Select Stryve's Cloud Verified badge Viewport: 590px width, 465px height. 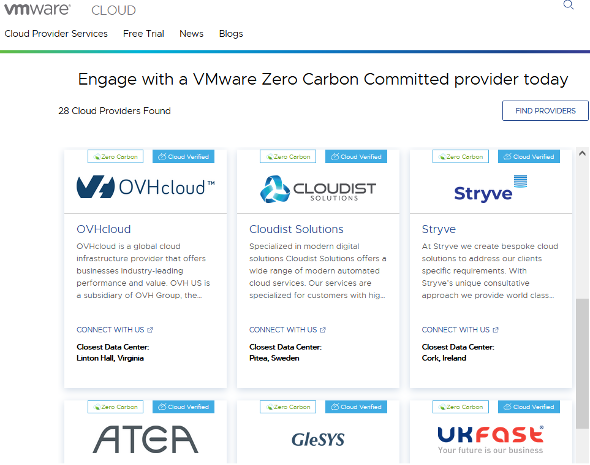[x=529, y=157]
